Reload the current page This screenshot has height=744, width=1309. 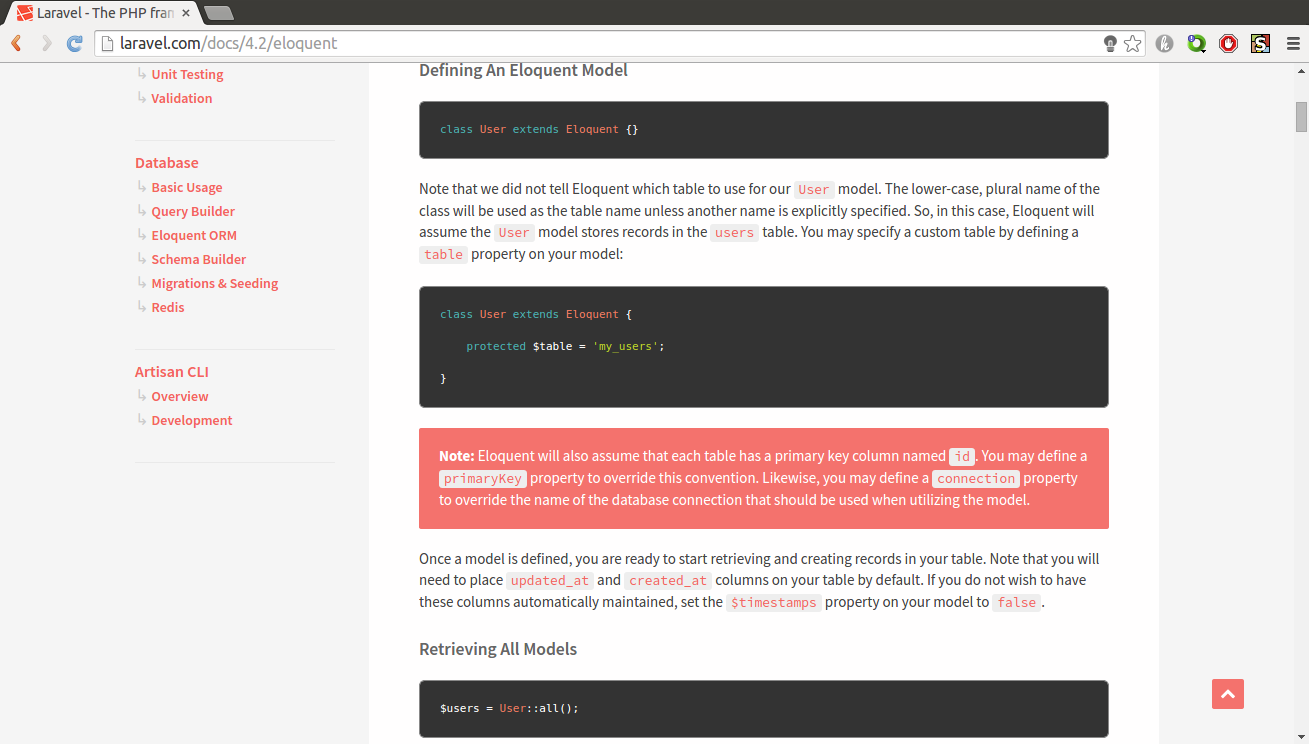point(74,43)
